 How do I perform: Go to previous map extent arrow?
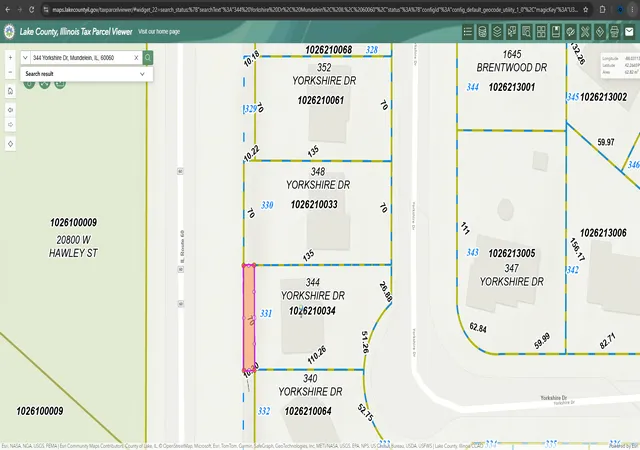click(x=11, y=110)
